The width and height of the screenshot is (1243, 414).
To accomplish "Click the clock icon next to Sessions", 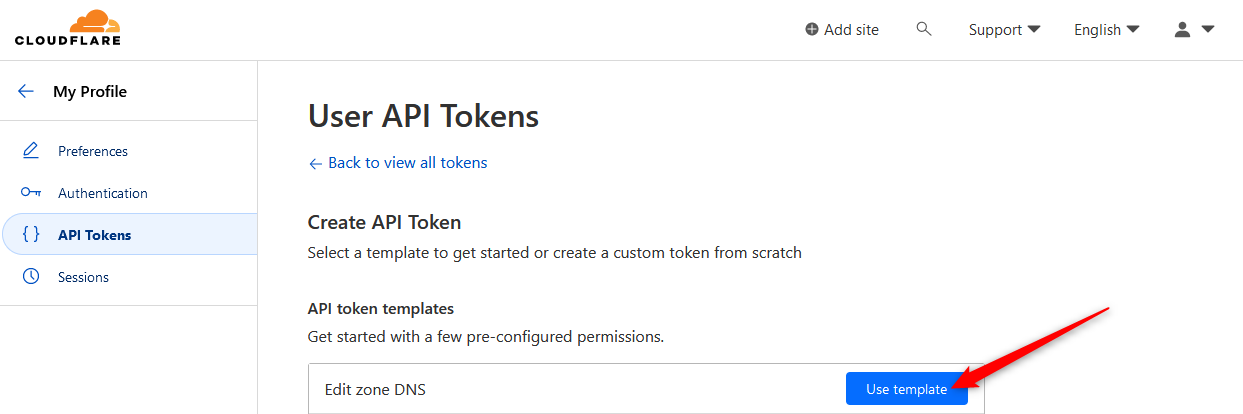I will (30, 277).
